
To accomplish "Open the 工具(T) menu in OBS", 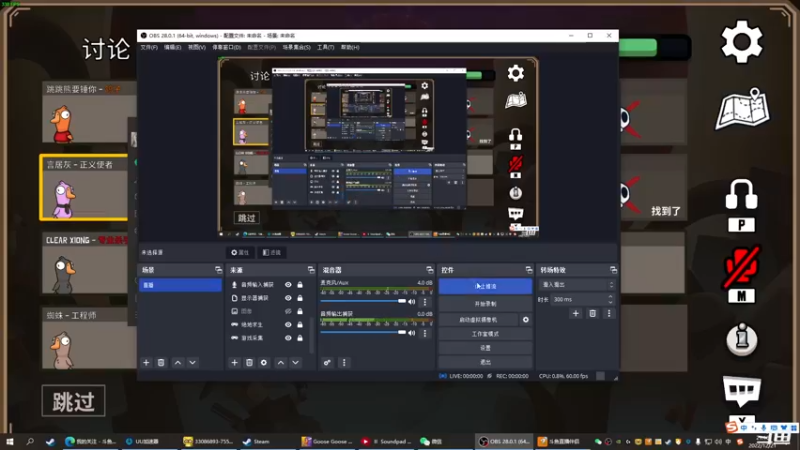I will [326, 47].
